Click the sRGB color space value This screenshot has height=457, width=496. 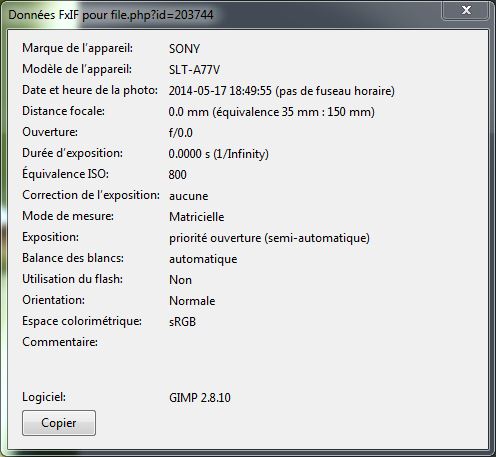coord(182,322)
